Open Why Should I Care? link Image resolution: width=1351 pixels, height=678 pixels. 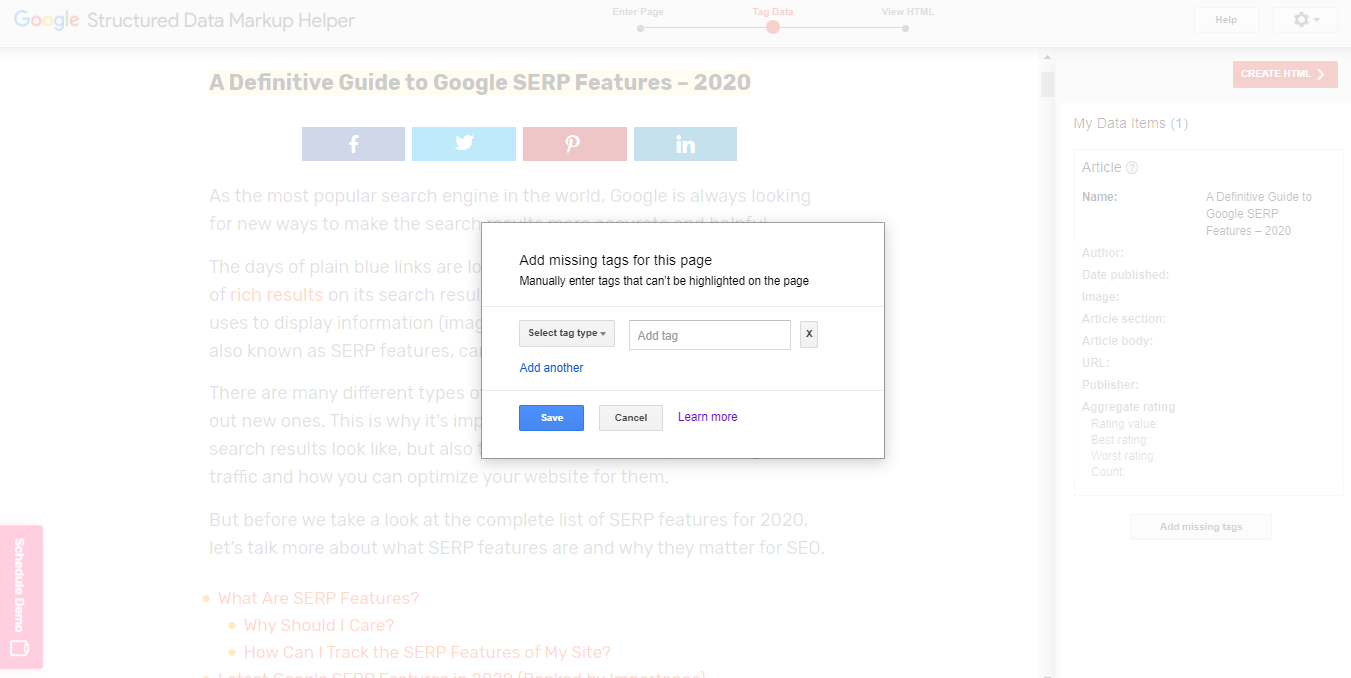[319, 625]
